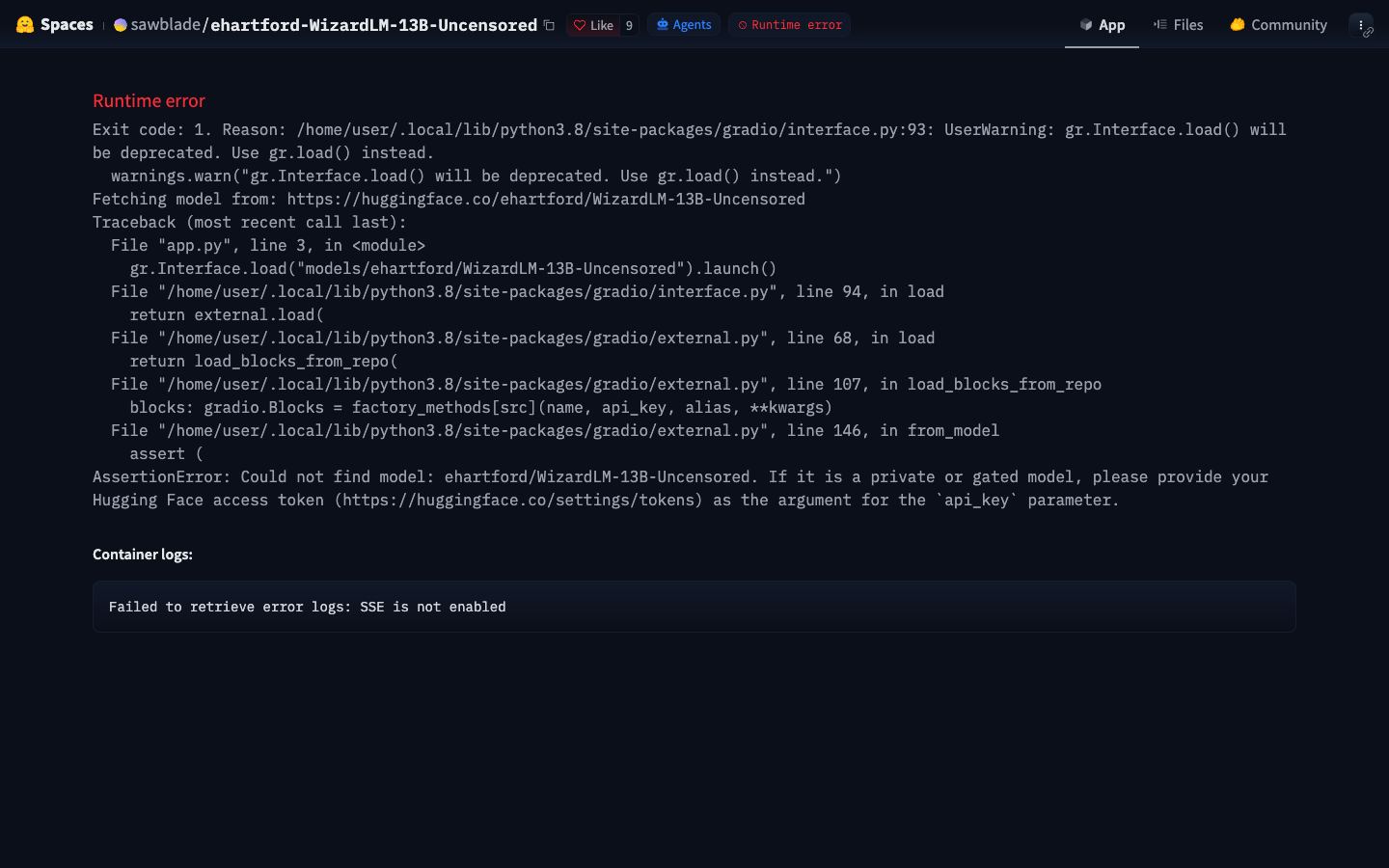Click the 'blocks: gradio.Blocks = factory_methods' line
Image resolution: width=1389 pixels, height=868 pixels.
tap(480, 408)
